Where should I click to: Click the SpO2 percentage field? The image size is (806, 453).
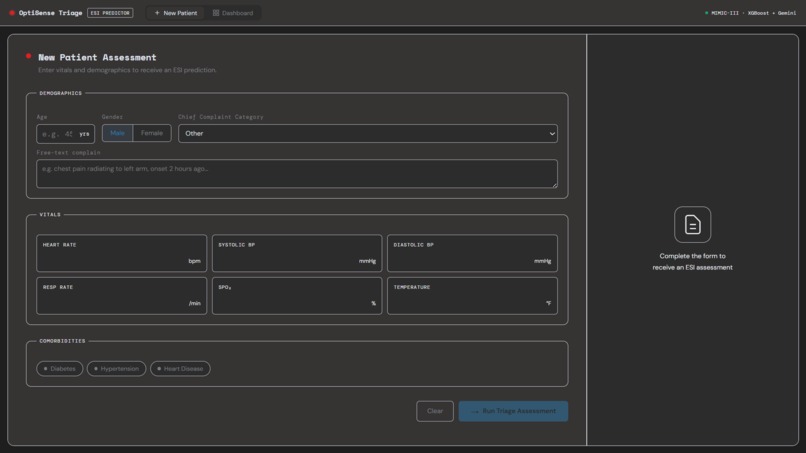tap(297, 296)
